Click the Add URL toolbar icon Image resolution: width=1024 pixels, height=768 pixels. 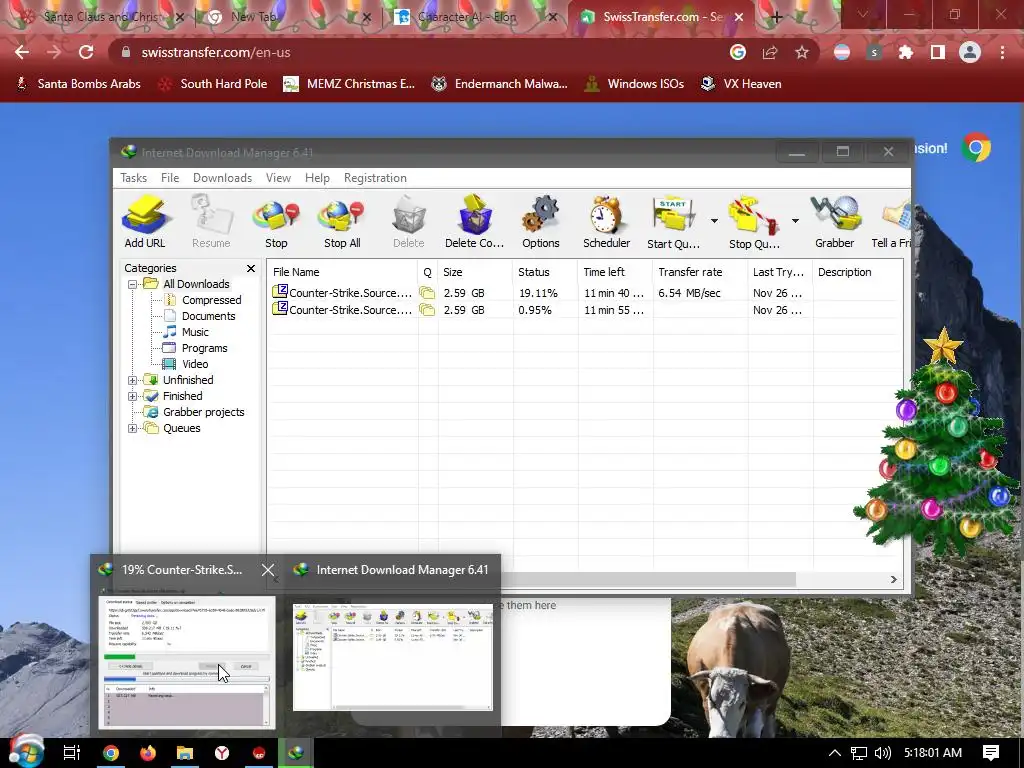[145, 222]
